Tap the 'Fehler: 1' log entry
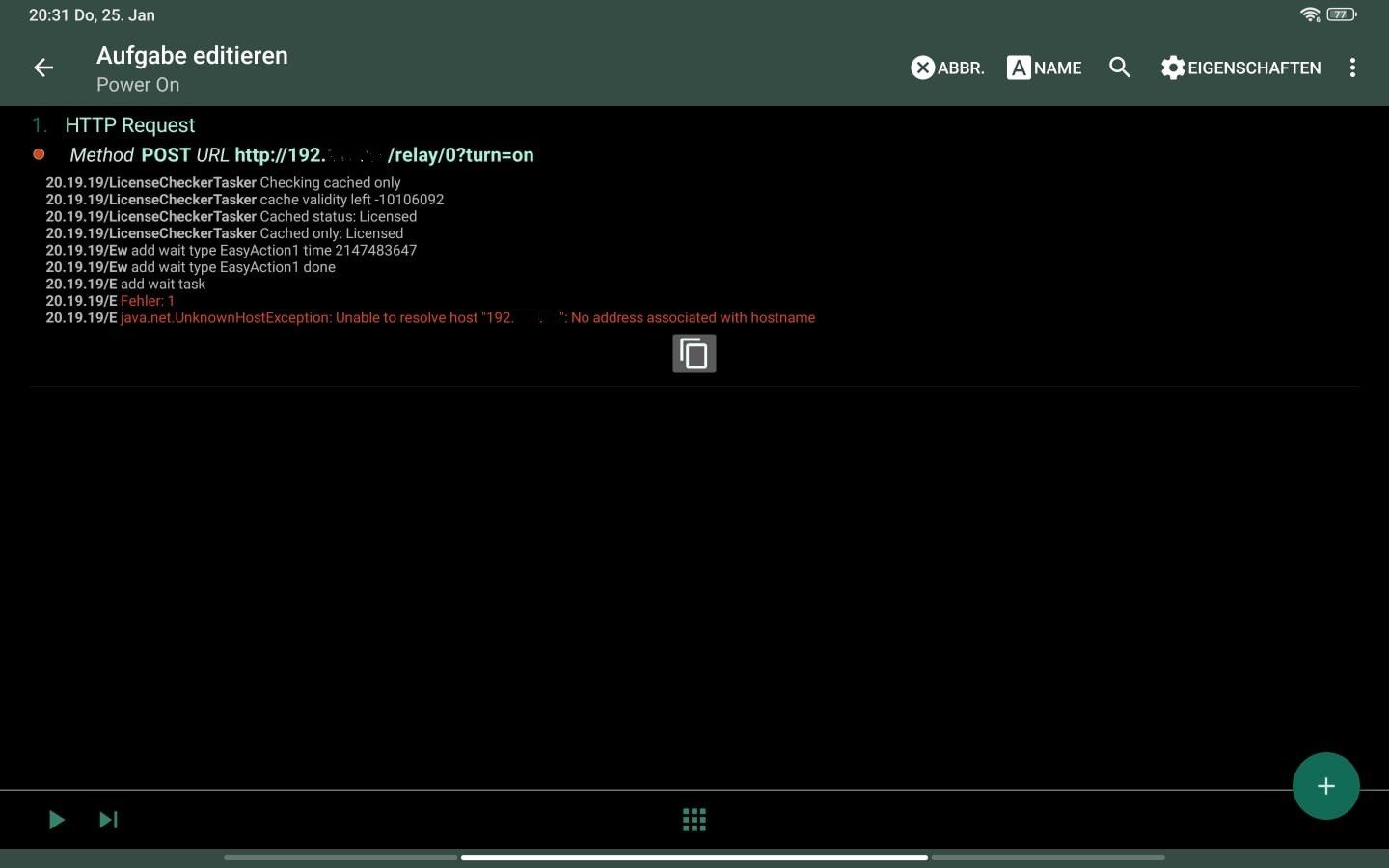The width and height of the screenshot is (1389, 868). pos(148,301)
